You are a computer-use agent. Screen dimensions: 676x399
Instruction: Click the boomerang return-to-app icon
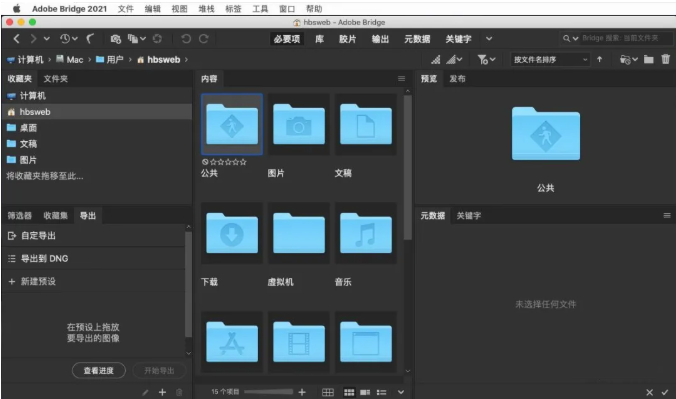click(x=90, y=39)
